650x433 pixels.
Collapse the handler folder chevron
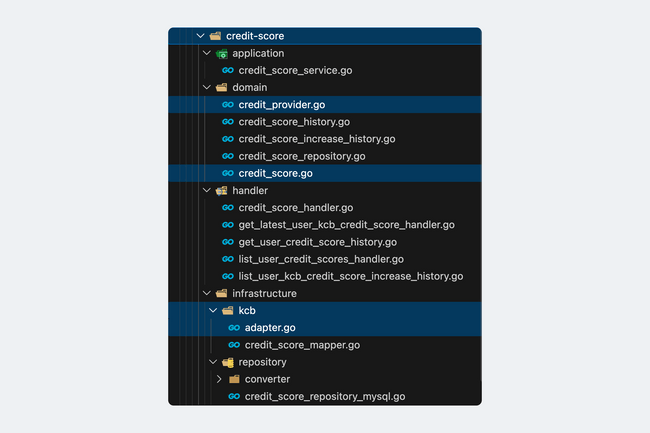tap(207, 191)
